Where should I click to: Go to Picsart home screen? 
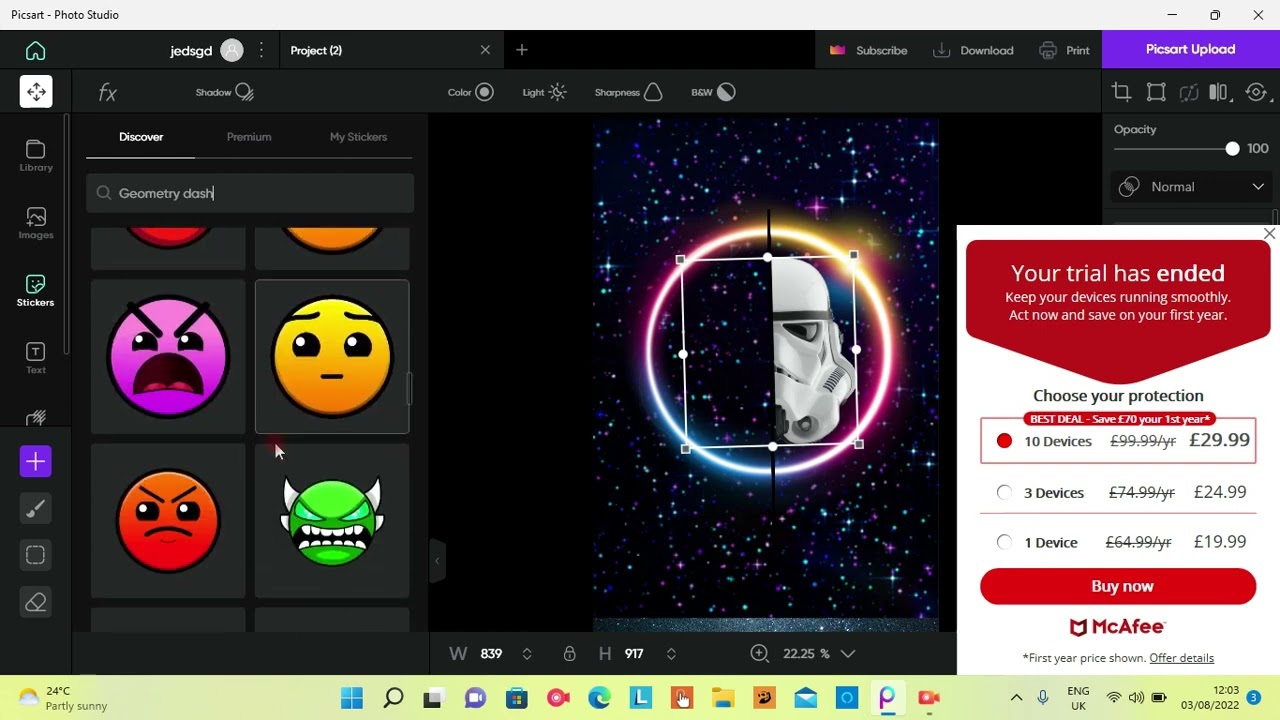(x=36, y=50)
